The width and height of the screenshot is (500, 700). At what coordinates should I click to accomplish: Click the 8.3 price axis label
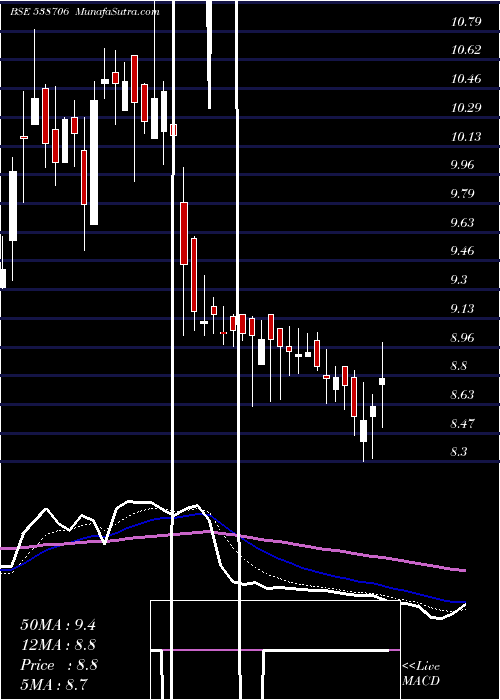459,452
